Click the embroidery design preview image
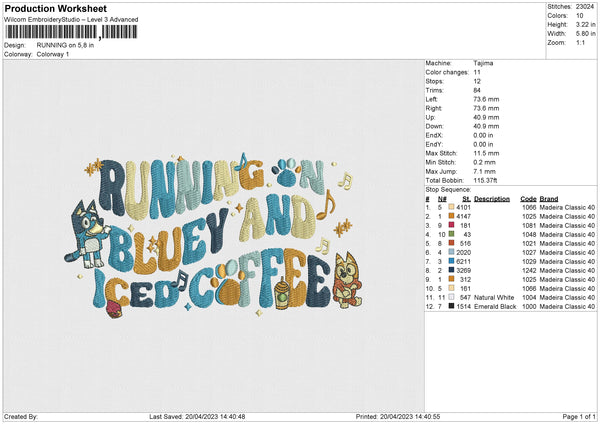The image size is (600, 424). [x=214, y=237]
